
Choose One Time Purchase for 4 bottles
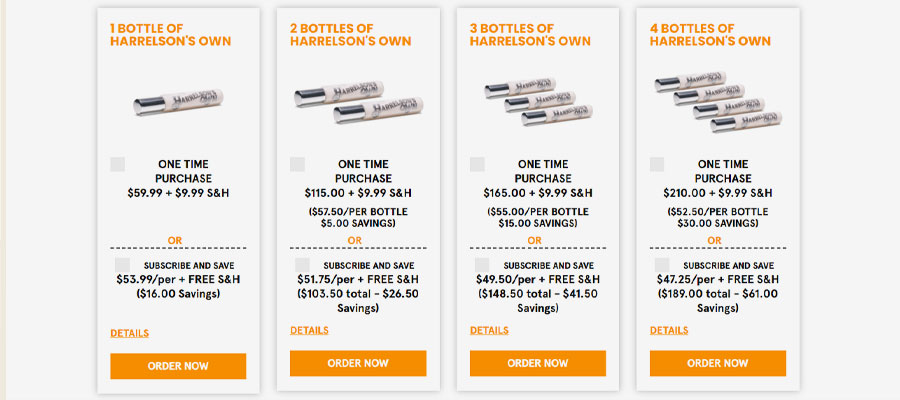657,165
